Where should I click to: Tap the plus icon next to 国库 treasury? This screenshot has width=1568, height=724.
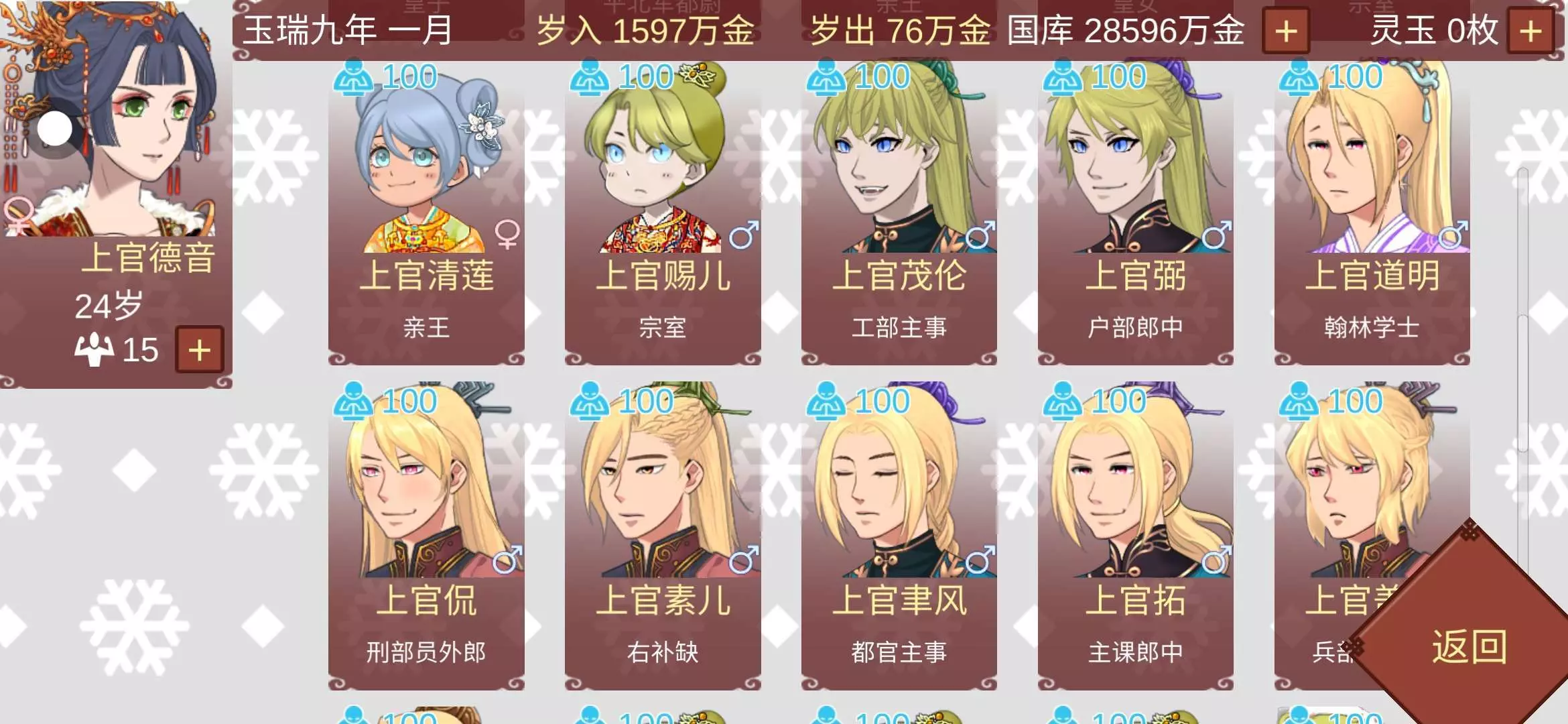(x=1285, y=31)
